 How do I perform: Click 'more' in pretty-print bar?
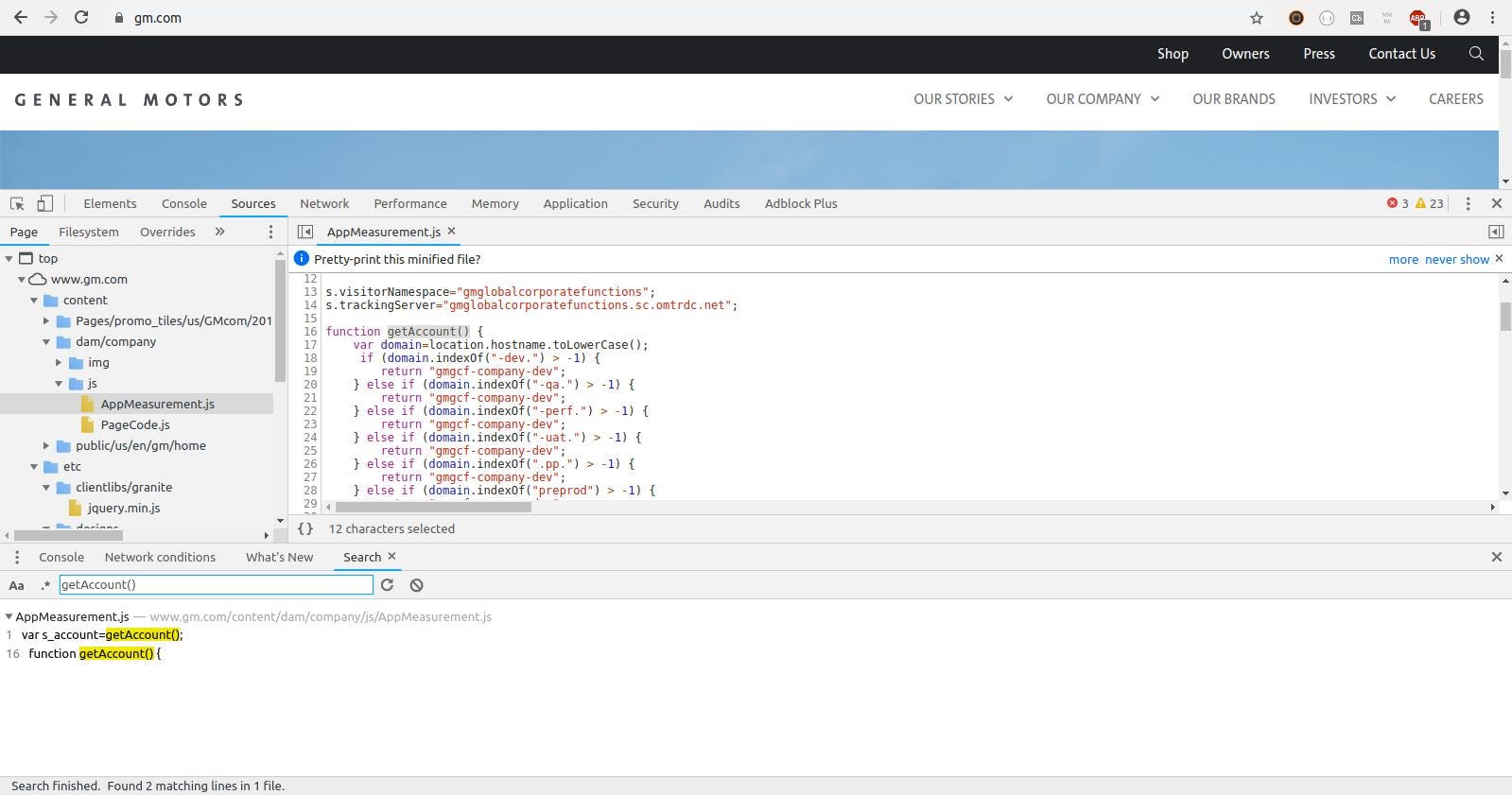1403,259
